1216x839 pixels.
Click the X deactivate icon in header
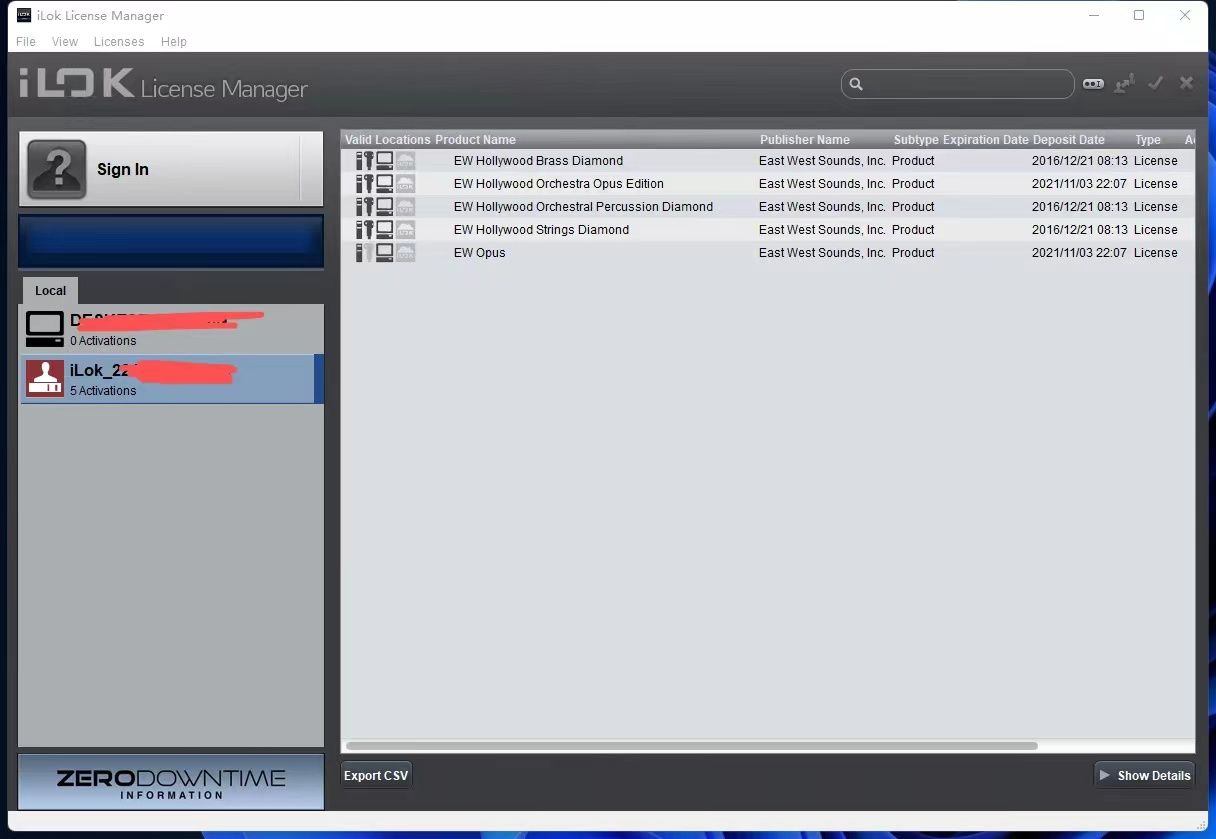(x=1186, y=83)
